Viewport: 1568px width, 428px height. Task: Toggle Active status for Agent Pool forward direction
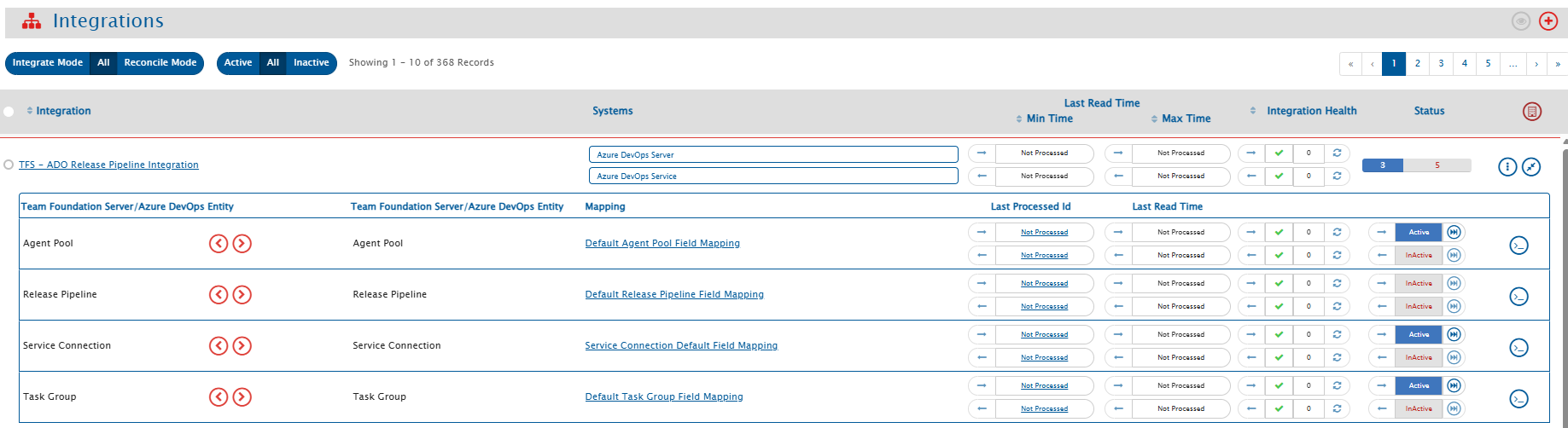[1418, 232]
